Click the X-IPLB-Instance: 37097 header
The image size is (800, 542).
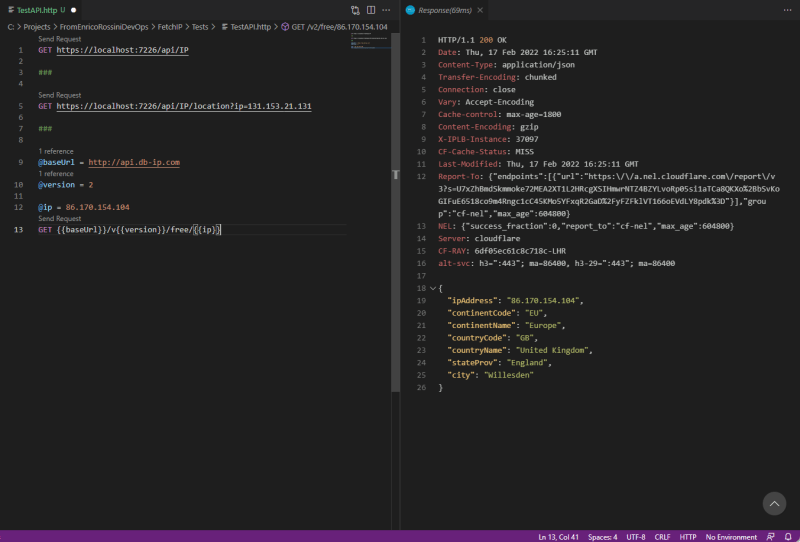488,139
